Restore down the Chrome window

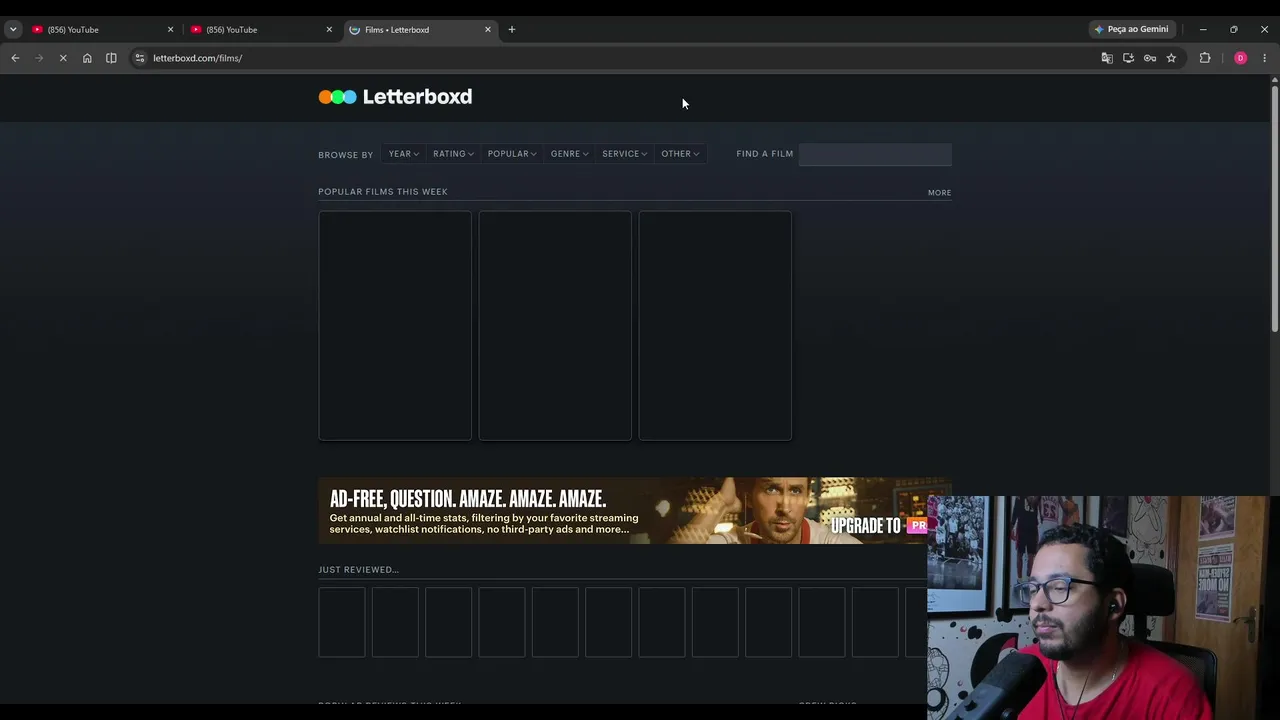pos(1234,30)
